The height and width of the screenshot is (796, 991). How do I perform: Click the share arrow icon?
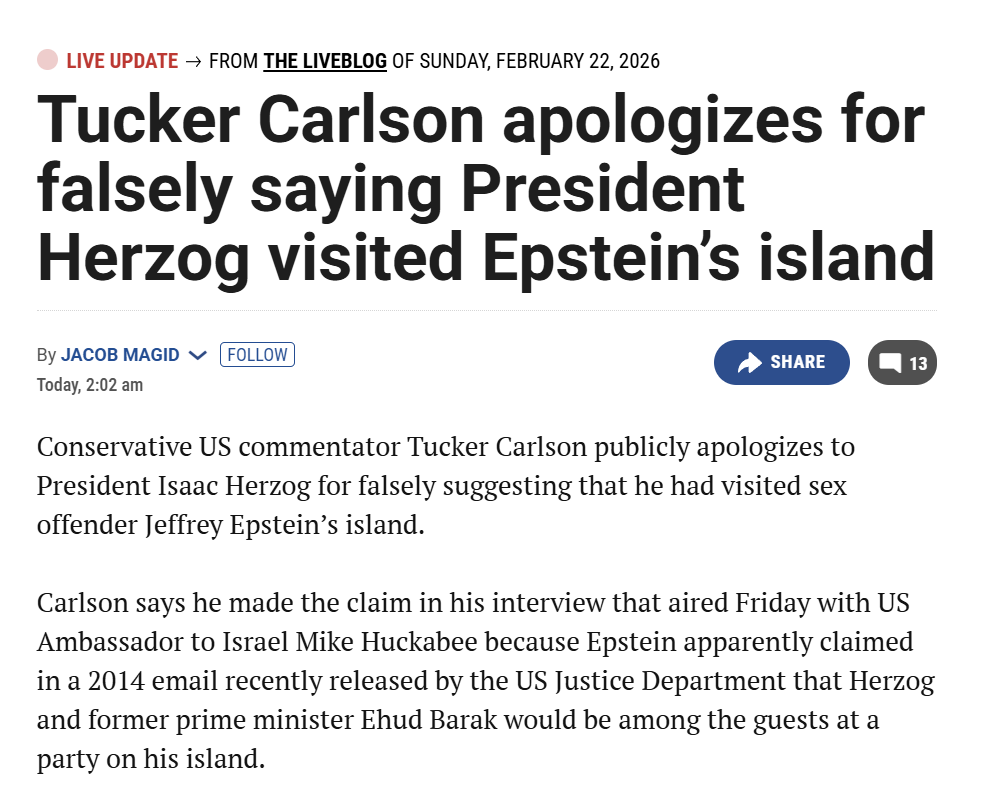click(x=750, y=363)
